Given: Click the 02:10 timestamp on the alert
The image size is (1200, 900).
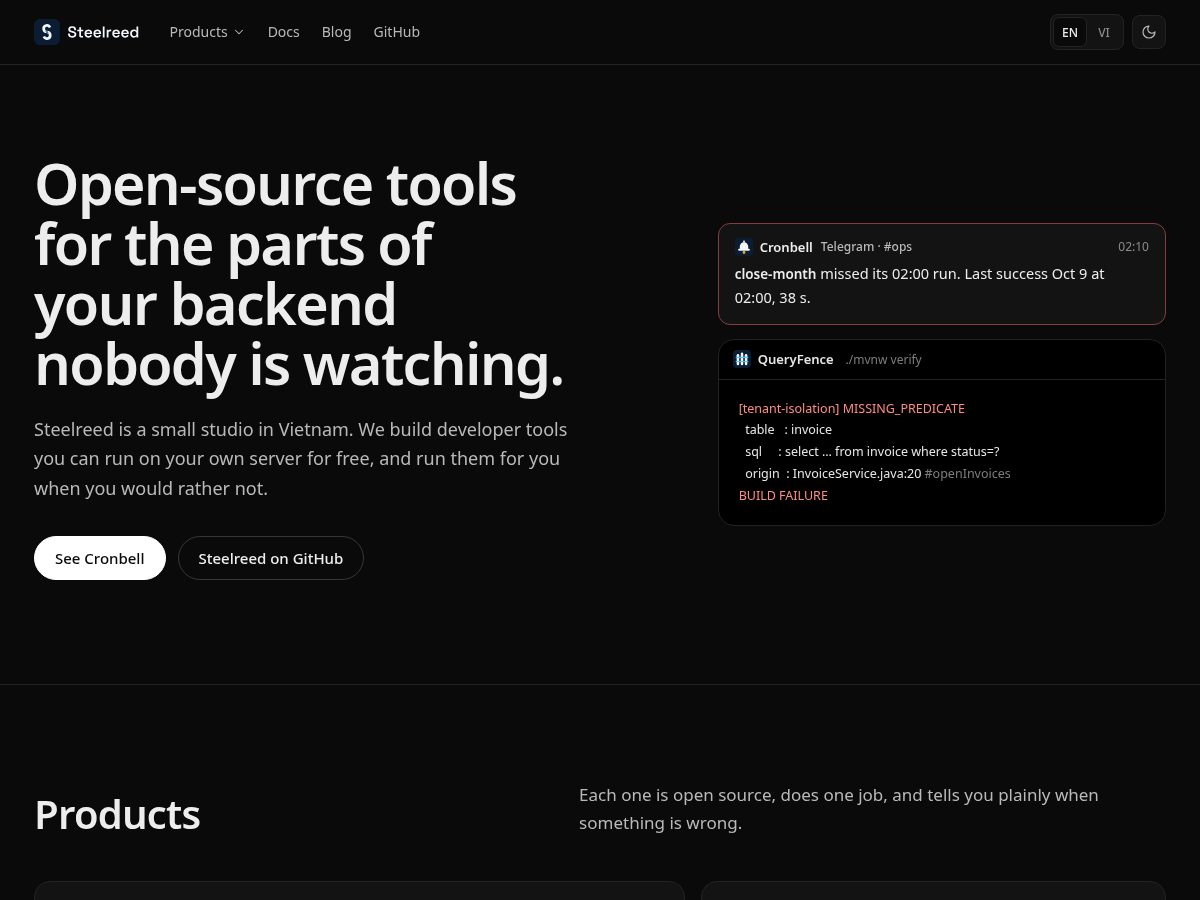Looking at the screenshot, I should (x=1133, y=246).
